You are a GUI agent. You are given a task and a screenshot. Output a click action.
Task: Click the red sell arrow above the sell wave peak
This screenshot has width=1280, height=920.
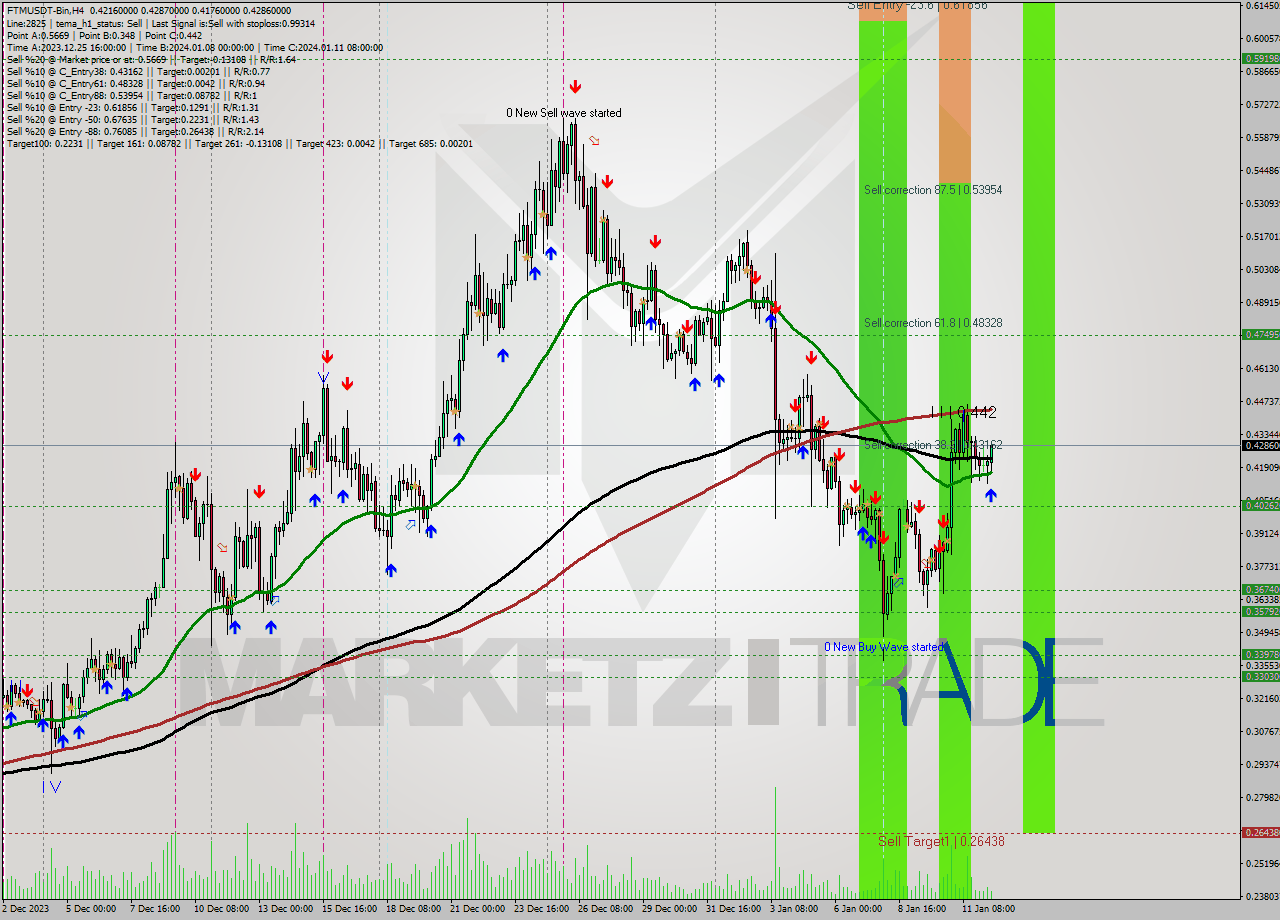click(x=575, y=87)
